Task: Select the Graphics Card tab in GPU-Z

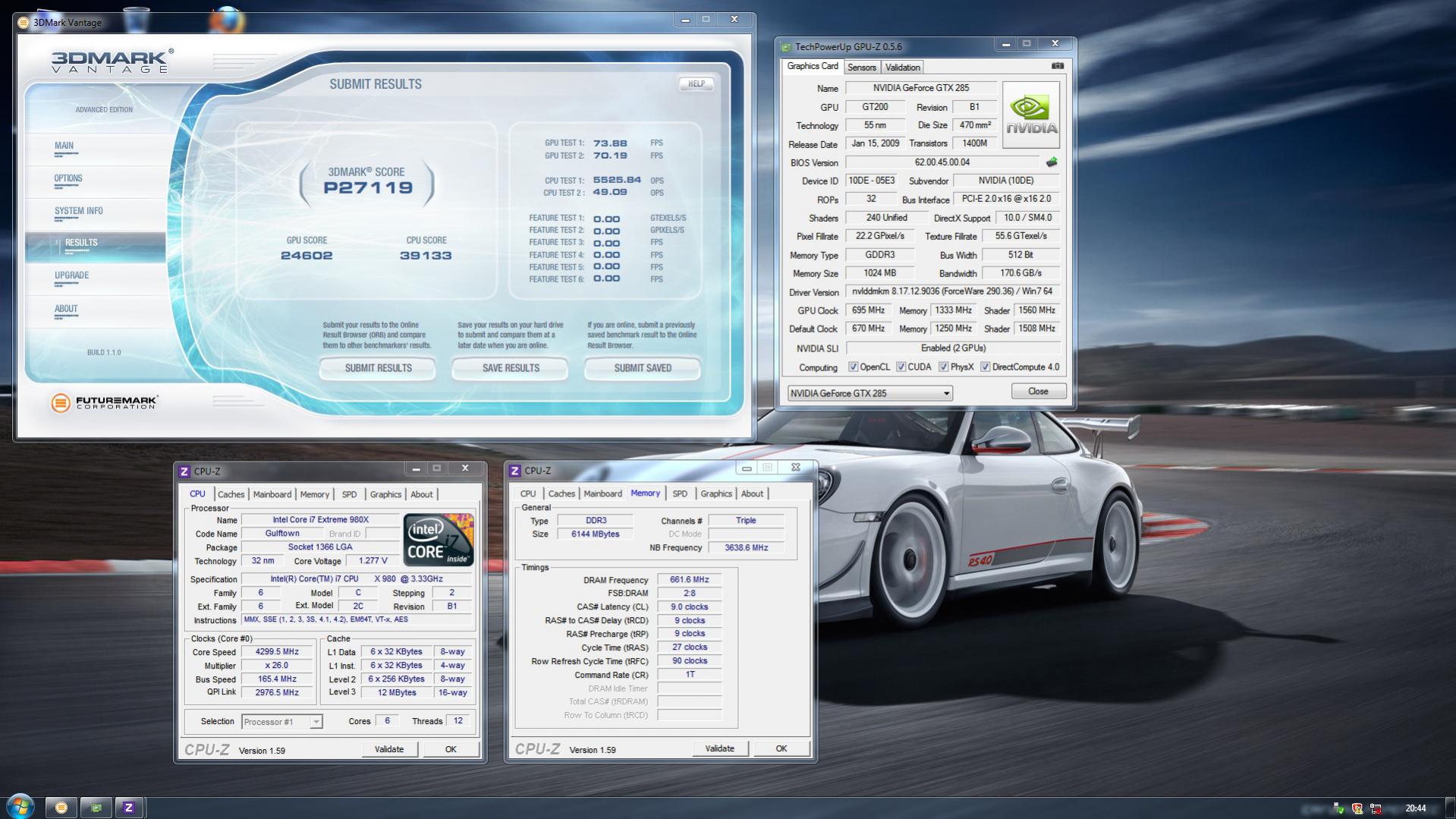Action: point(812,66)
